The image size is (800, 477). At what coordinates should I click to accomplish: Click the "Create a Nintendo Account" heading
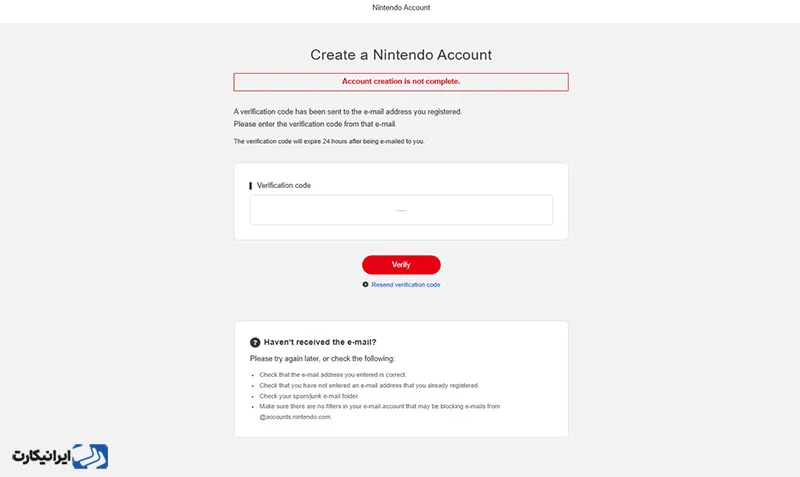tap(401, 55)
